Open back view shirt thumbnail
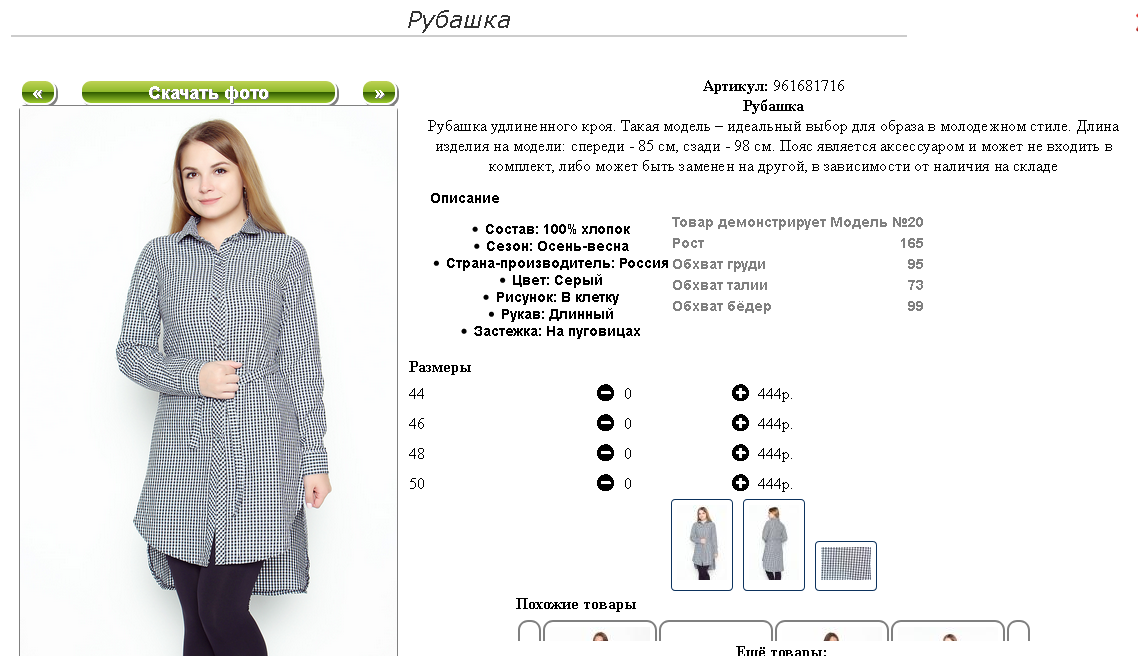 774,545
